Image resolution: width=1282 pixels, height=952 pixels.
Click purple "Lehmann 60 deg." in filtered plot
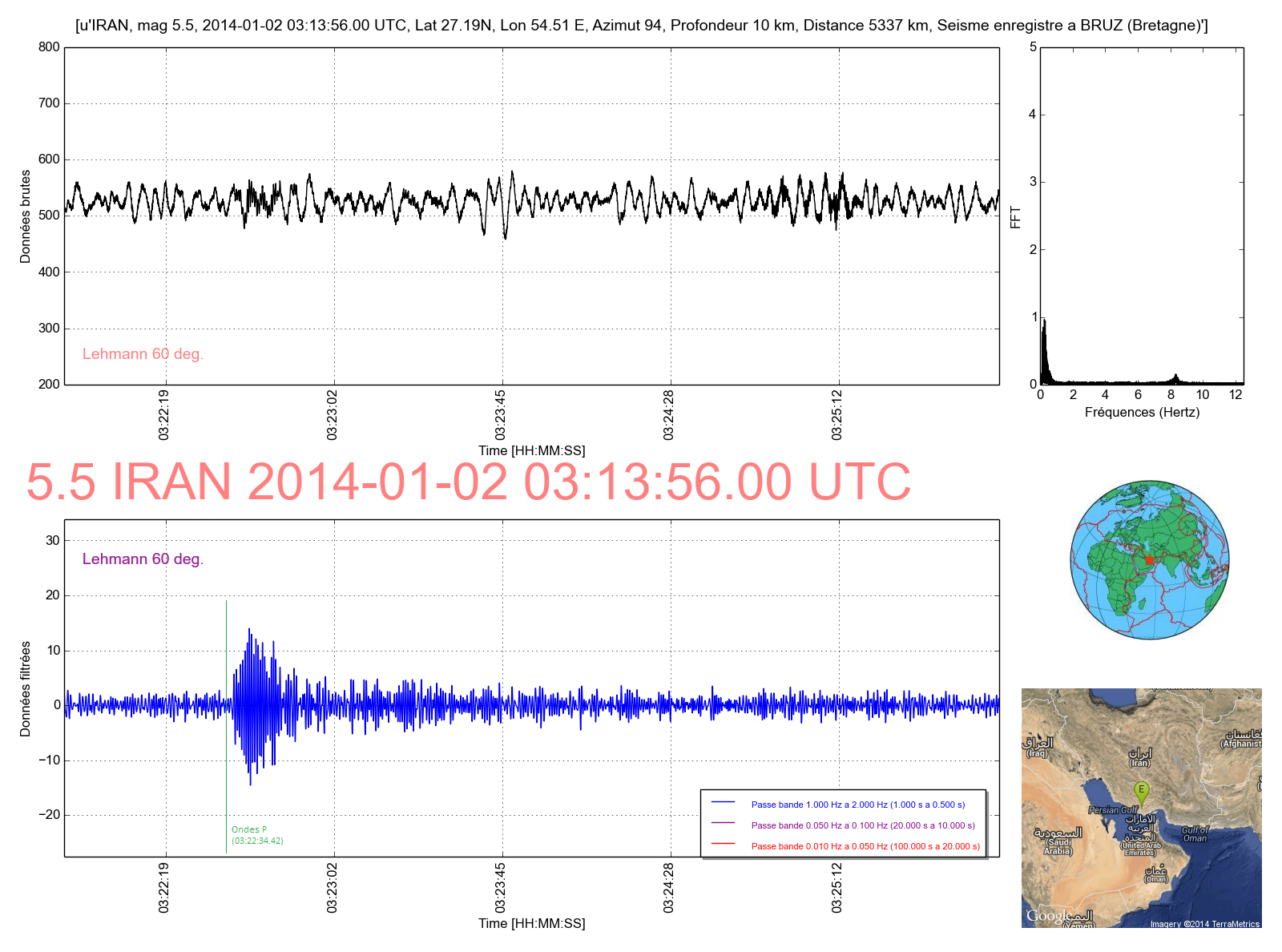click(143, 559)
